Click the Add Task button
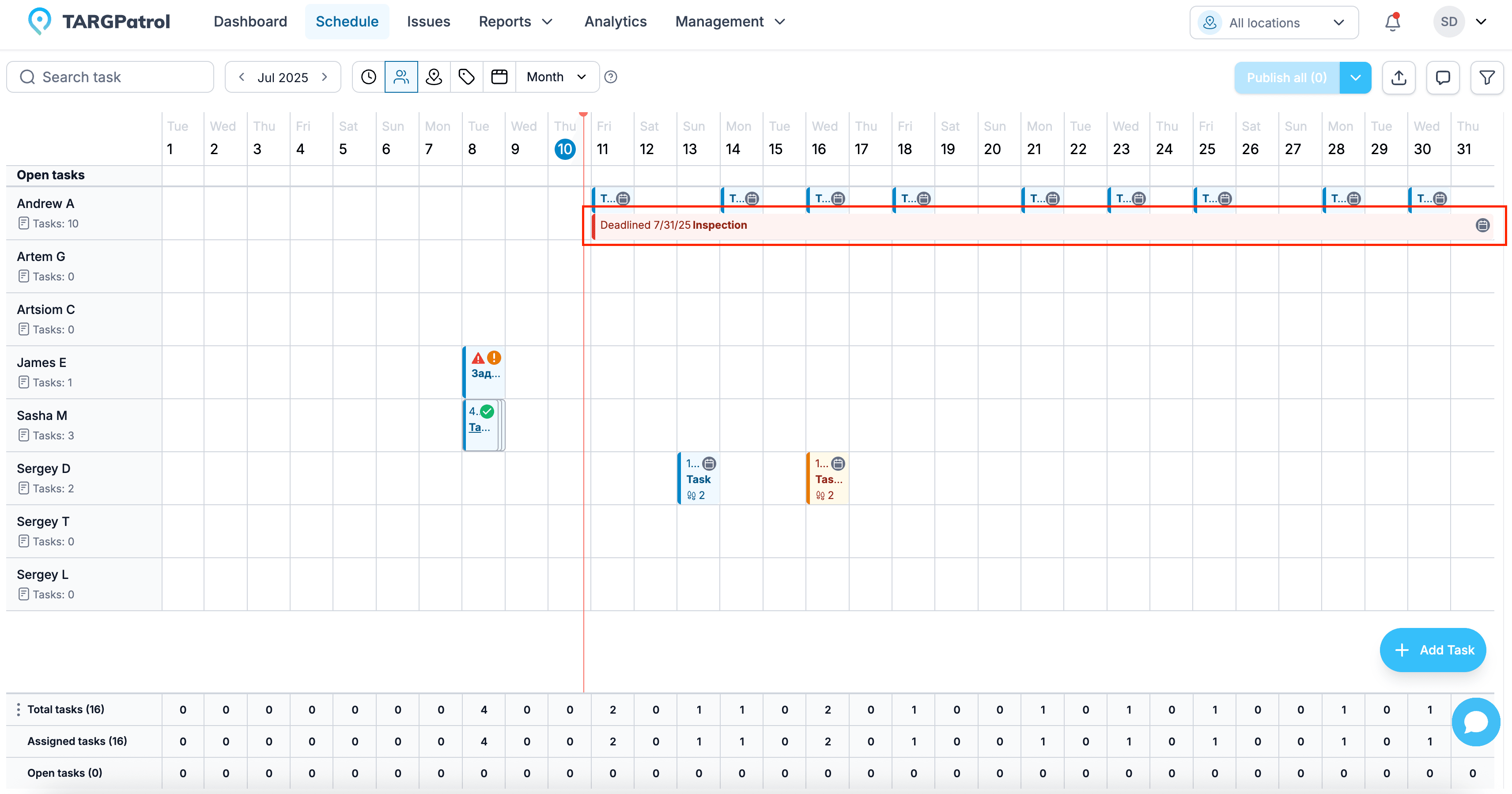The image size is (1512, 794). (1433, 650)
